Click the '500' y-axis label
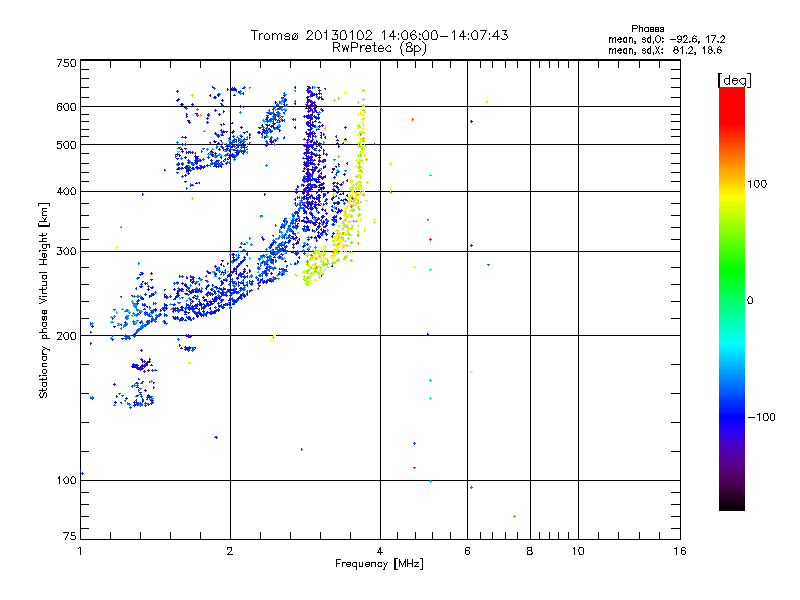The image size is (800, 600). (x=66, y=145)
